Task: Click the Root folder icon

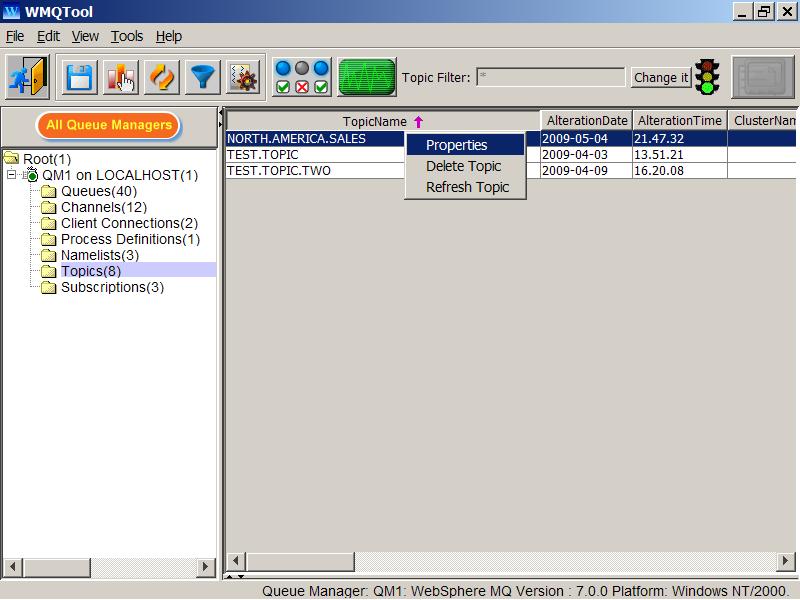Action: [11, 158]
